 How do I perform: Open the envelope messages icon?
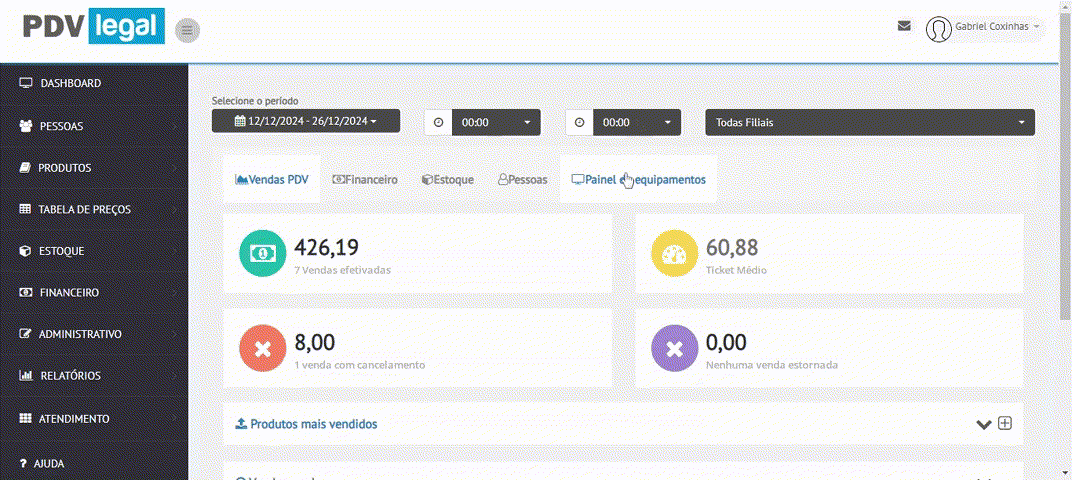pyautogui.click(x=904, y=26)
